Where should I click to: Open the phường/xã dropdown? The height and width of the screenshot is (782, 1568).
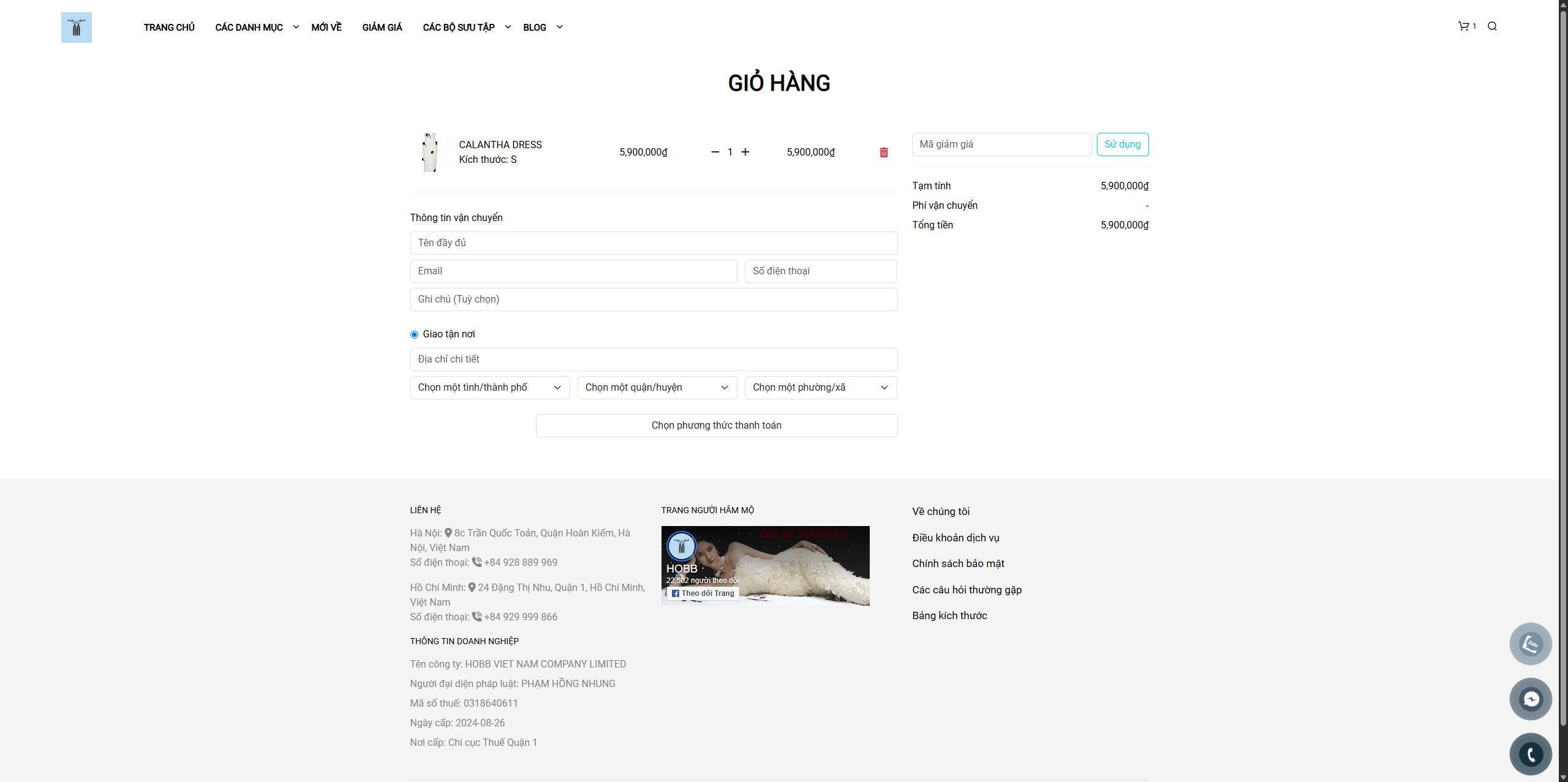820,388
